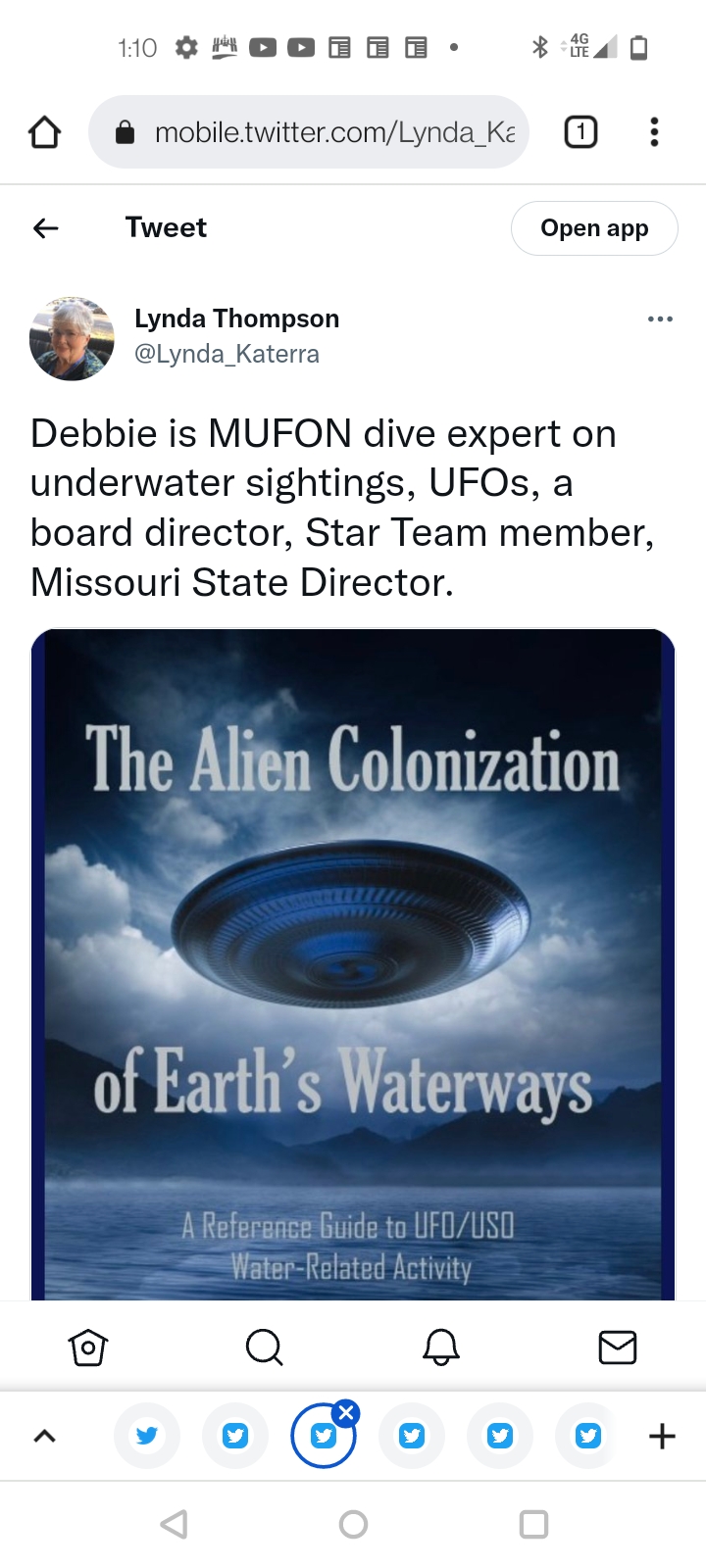
Task: Add a new browser tab with plus
Action: (662, 1437)
